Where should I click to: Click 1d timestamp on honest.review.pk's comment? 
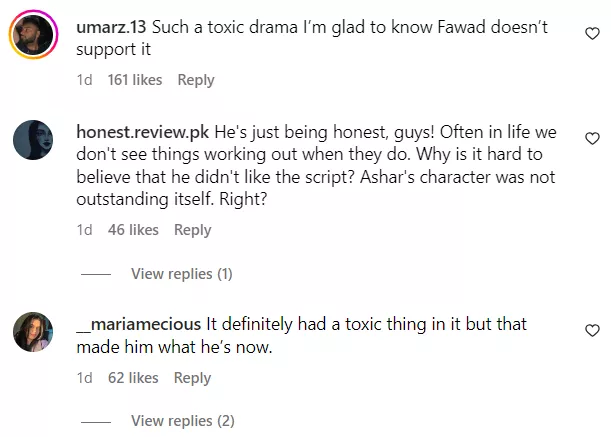[84, 230]
